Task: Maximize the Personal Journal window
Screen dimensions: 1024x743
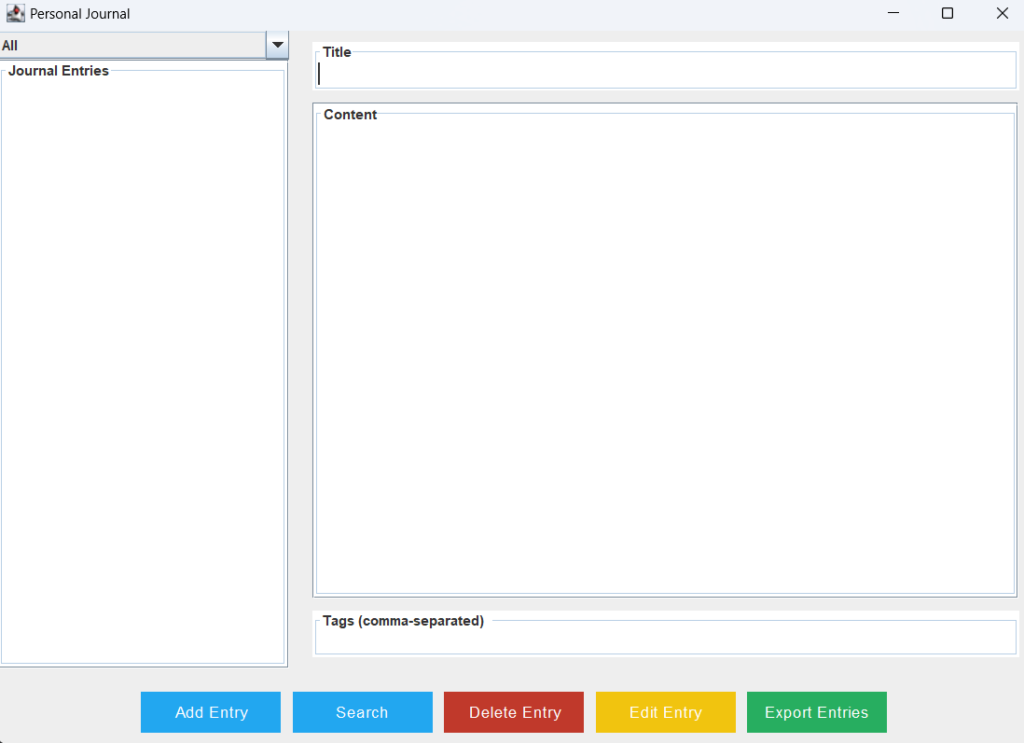Action: click(x=948, y=13)
